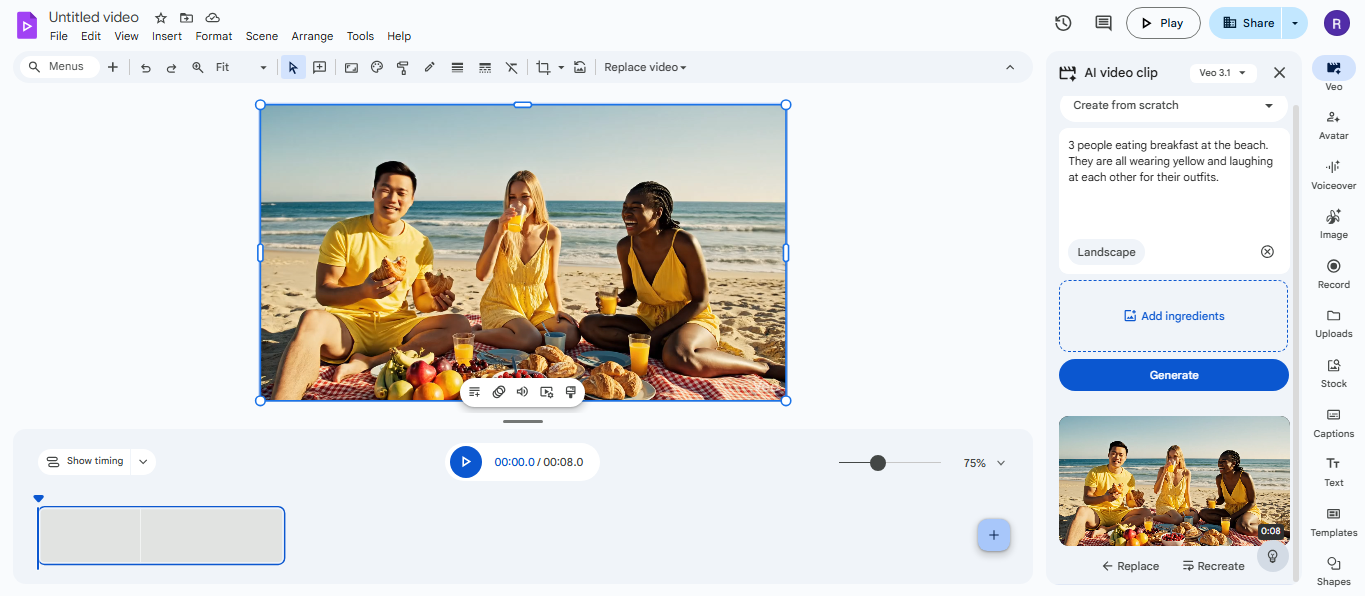Viewport: 1365px width, 596px height.
Task: Open the Arrange menu
Action: (312, 36)
